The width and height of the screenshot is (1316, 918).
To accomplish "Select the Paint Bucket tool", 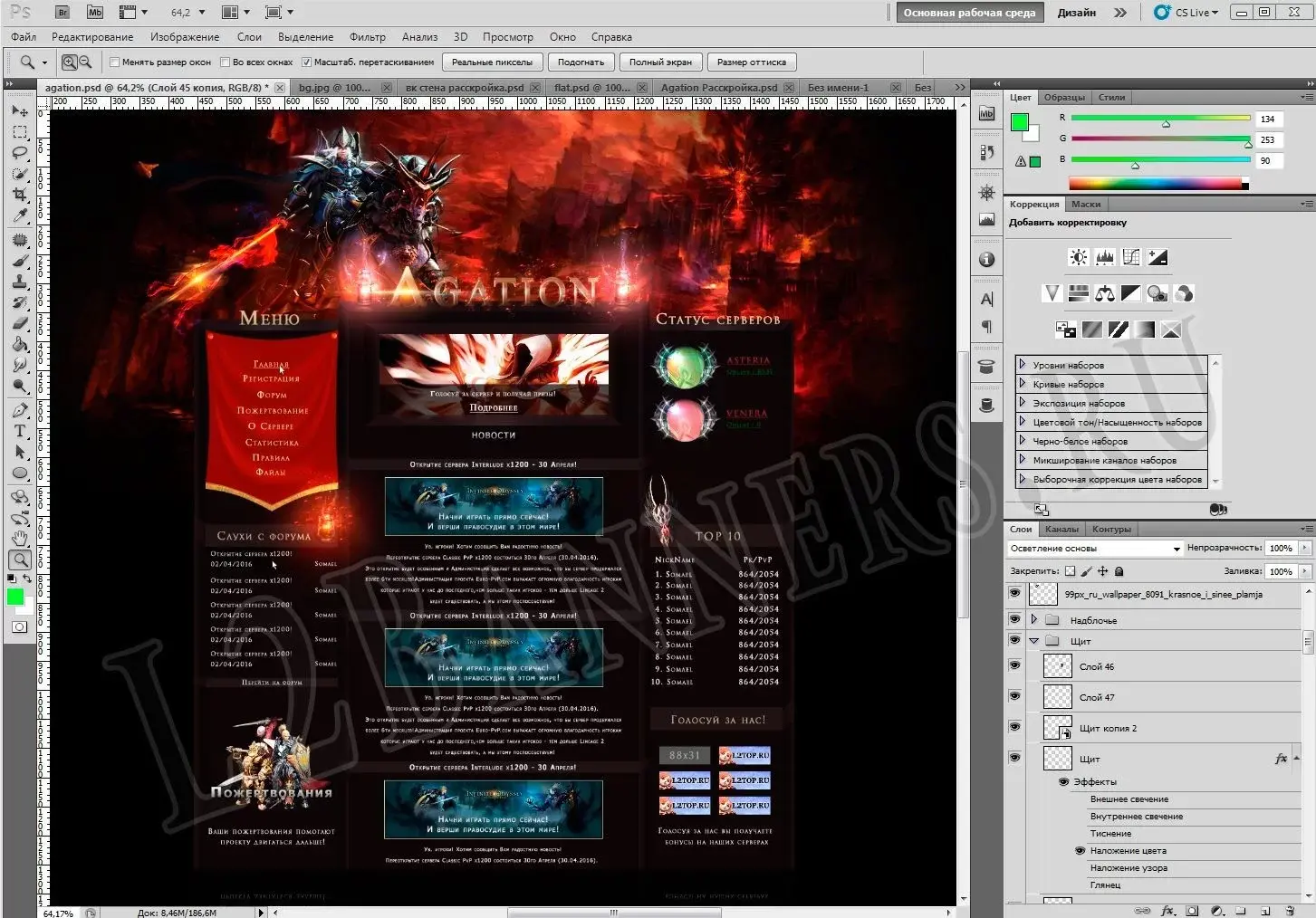I will pyautogui.click(x=20, y=344).
